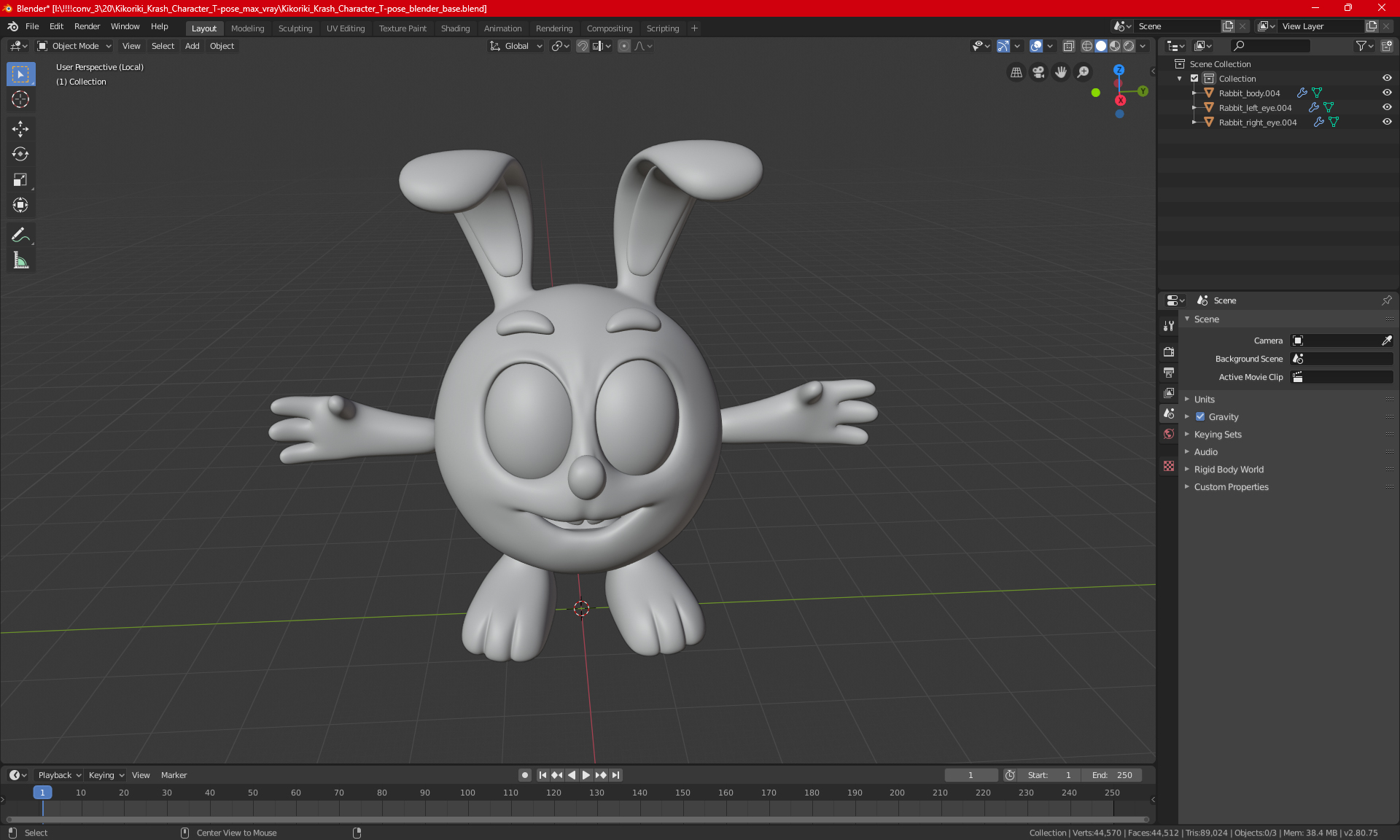Pick the Scale tool
1400x840 pixels.
pyautogui.click(x=20, y=180)
